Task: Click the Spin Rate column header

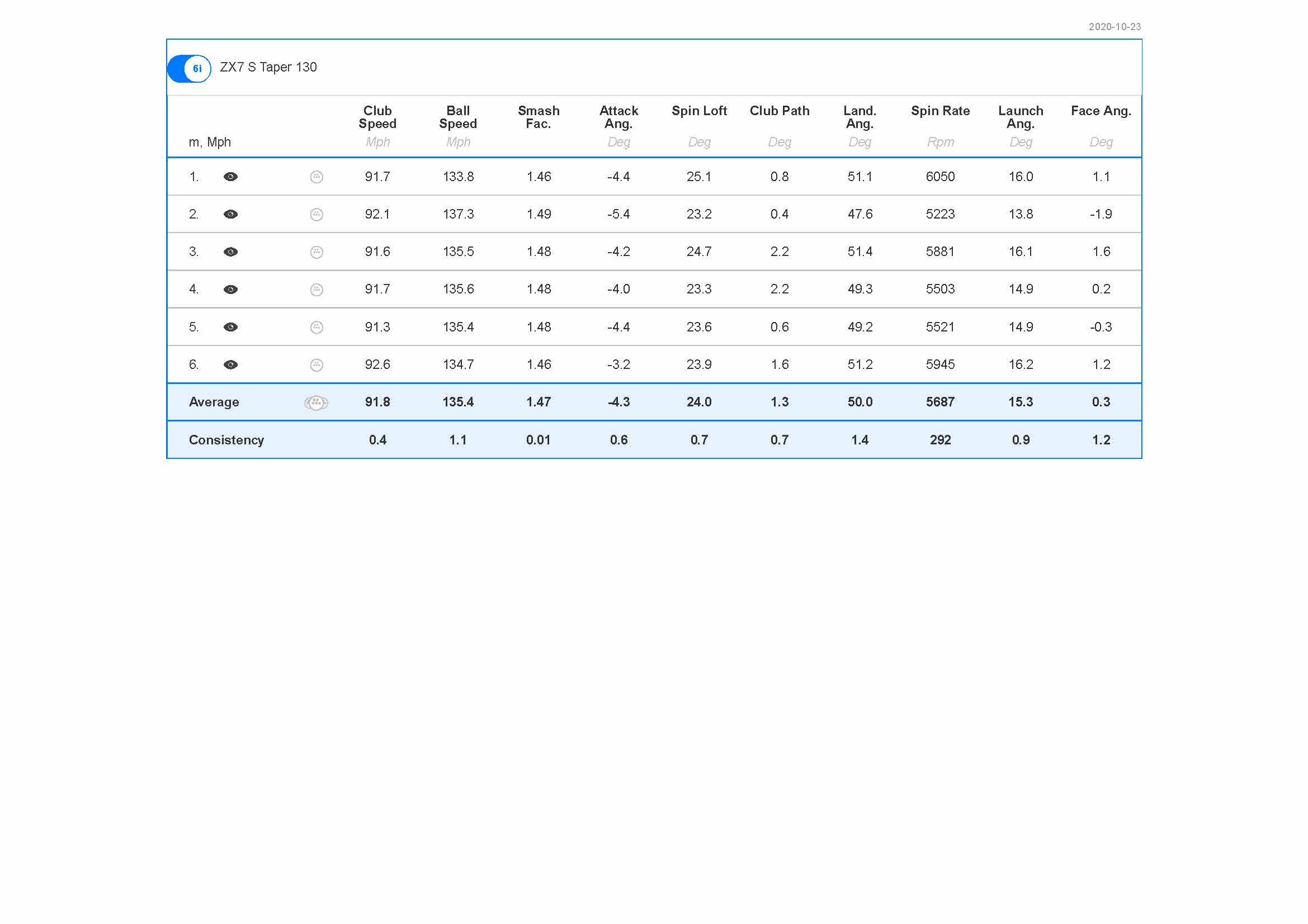Action: (941, 111)
